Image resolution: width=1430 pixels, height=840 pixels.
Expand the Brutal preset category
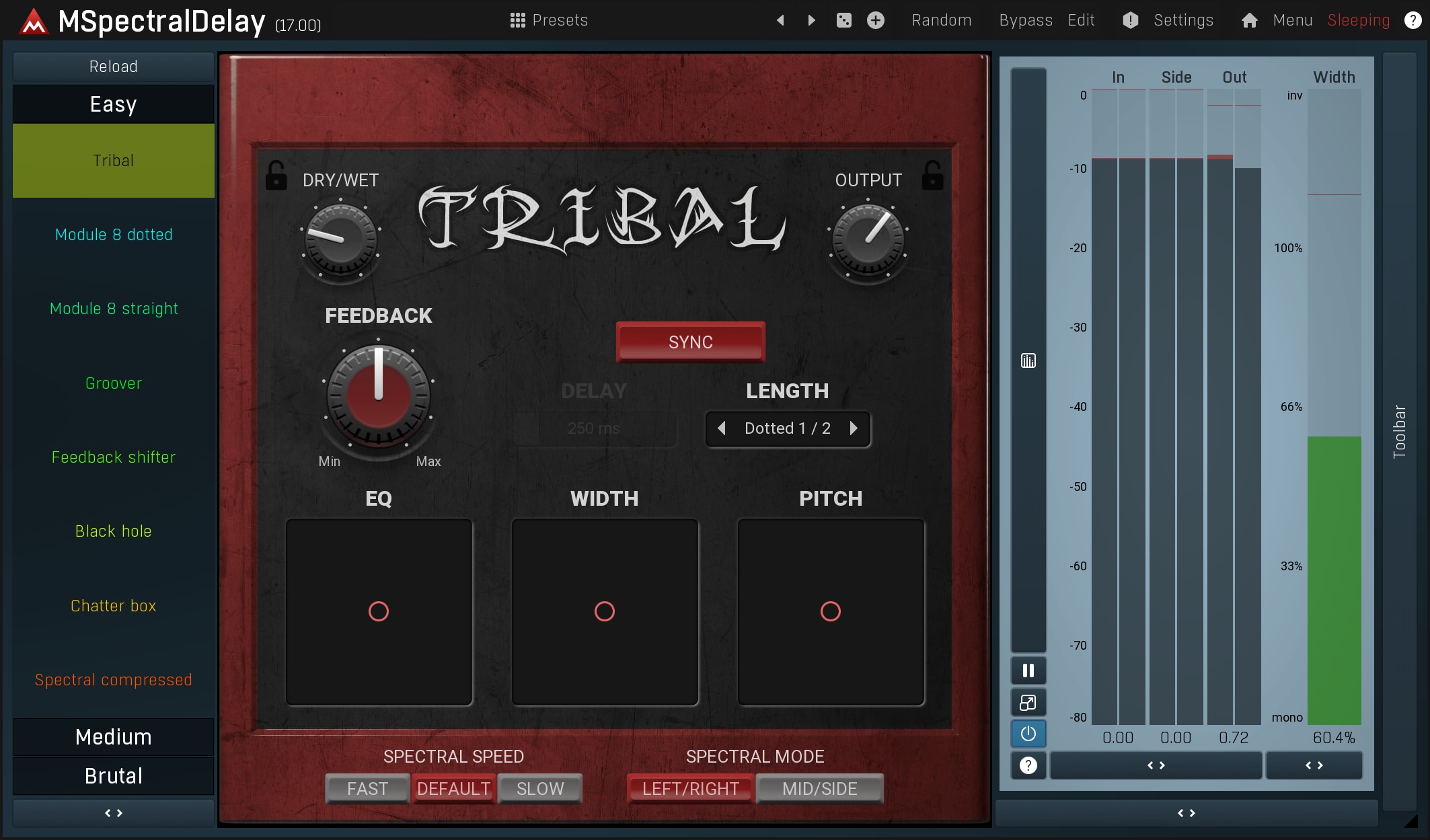point(113,775)
